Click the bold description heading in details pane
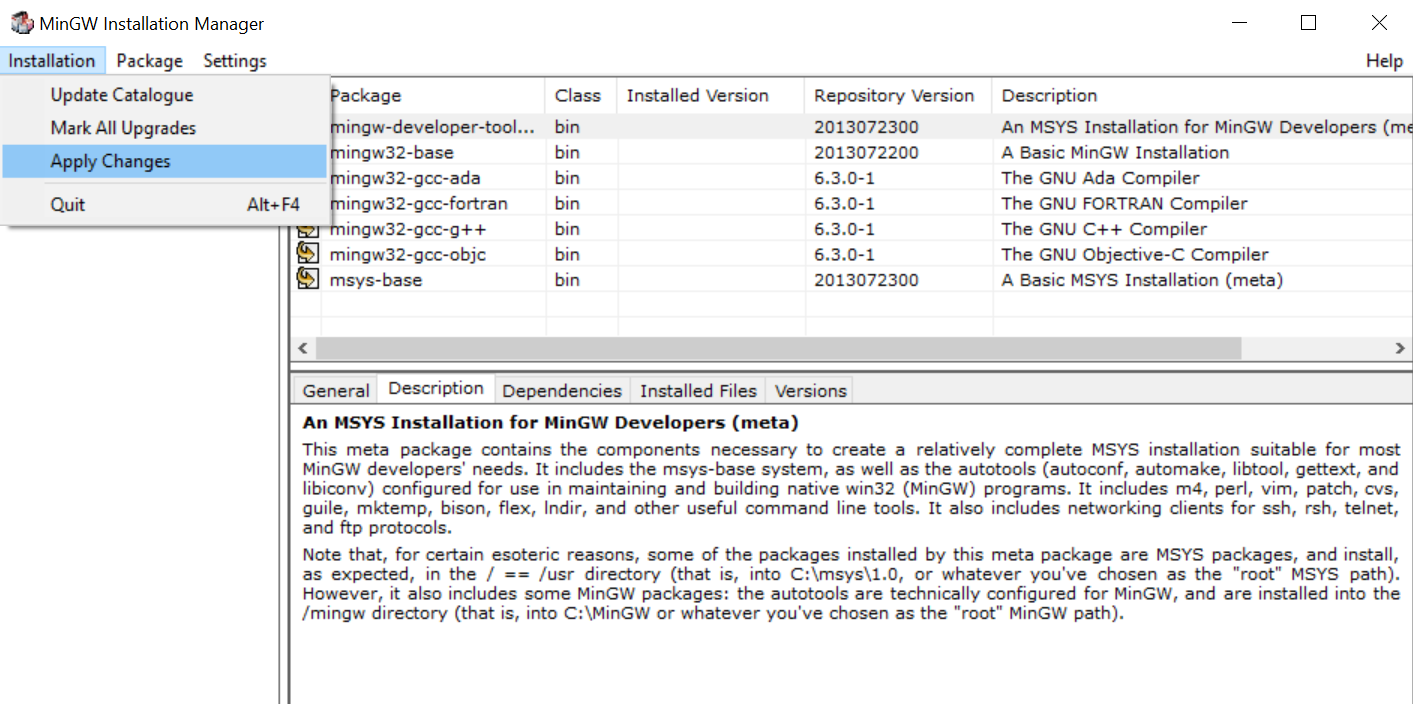This screenshot has width=1413, height=704. [x=551, y=422]
